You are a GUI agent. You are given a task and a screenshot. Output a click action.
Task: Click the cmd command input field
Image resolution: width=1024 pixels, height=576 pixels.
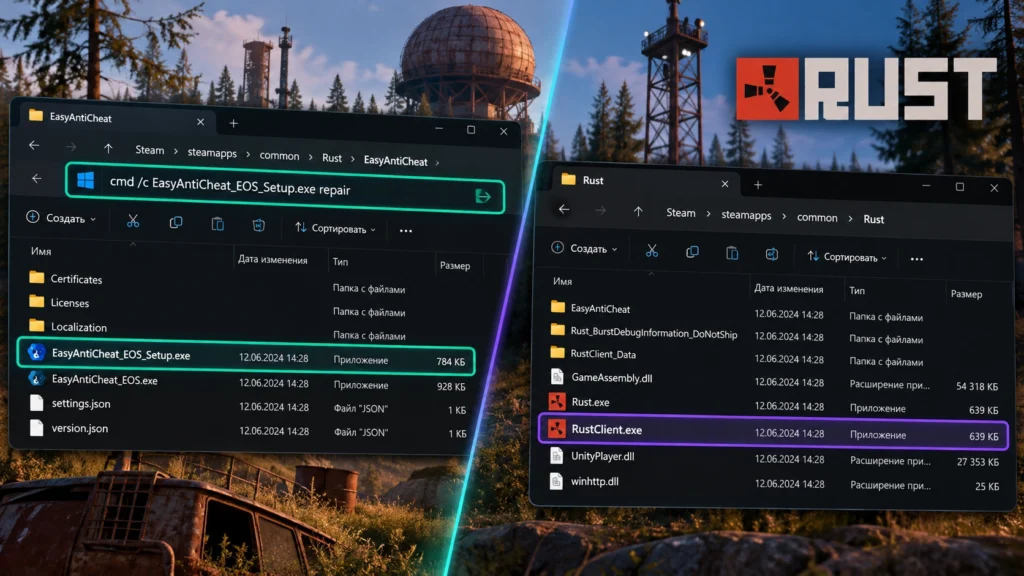coord(285,188)
